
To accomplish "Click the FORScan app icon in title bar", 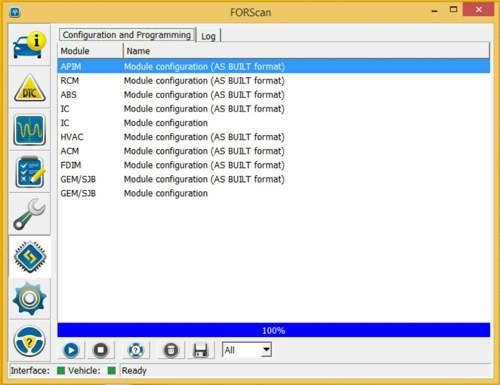I will pos(15,13).
